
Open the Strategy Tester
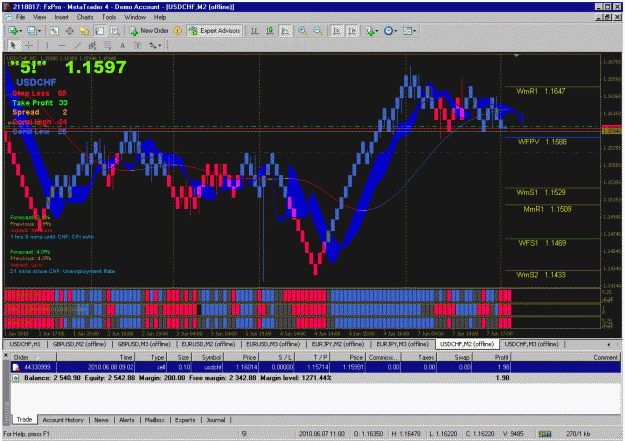coord(115,31)
